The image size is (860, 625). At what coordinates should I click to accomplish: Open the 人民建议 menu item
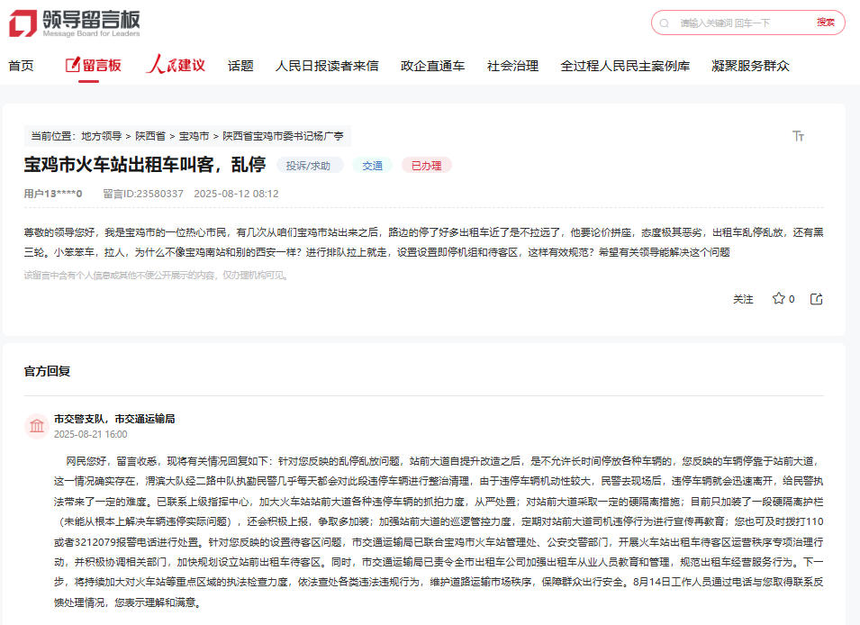(x=176, y=65)
